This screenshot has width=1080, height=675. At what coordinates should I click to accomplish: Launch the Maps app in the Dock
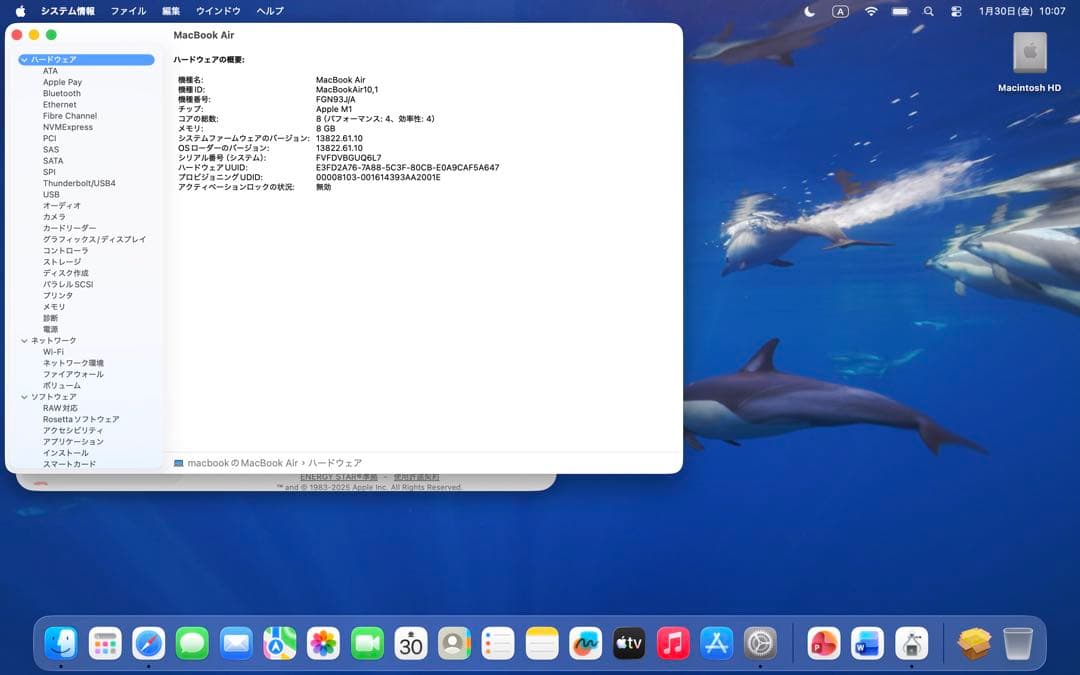tap(280, 645)
